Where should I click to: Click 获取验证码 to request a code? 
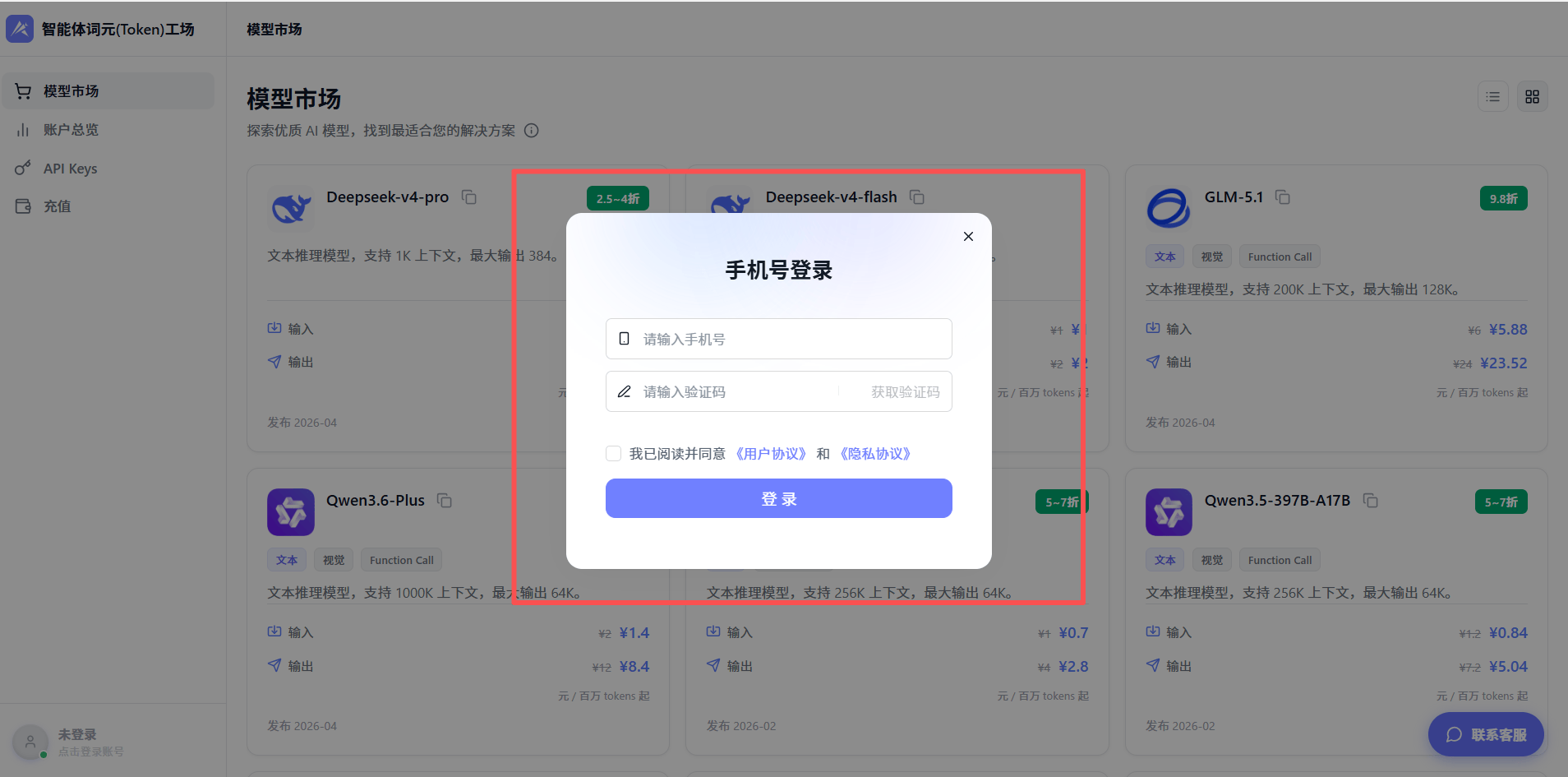(905, 392)
